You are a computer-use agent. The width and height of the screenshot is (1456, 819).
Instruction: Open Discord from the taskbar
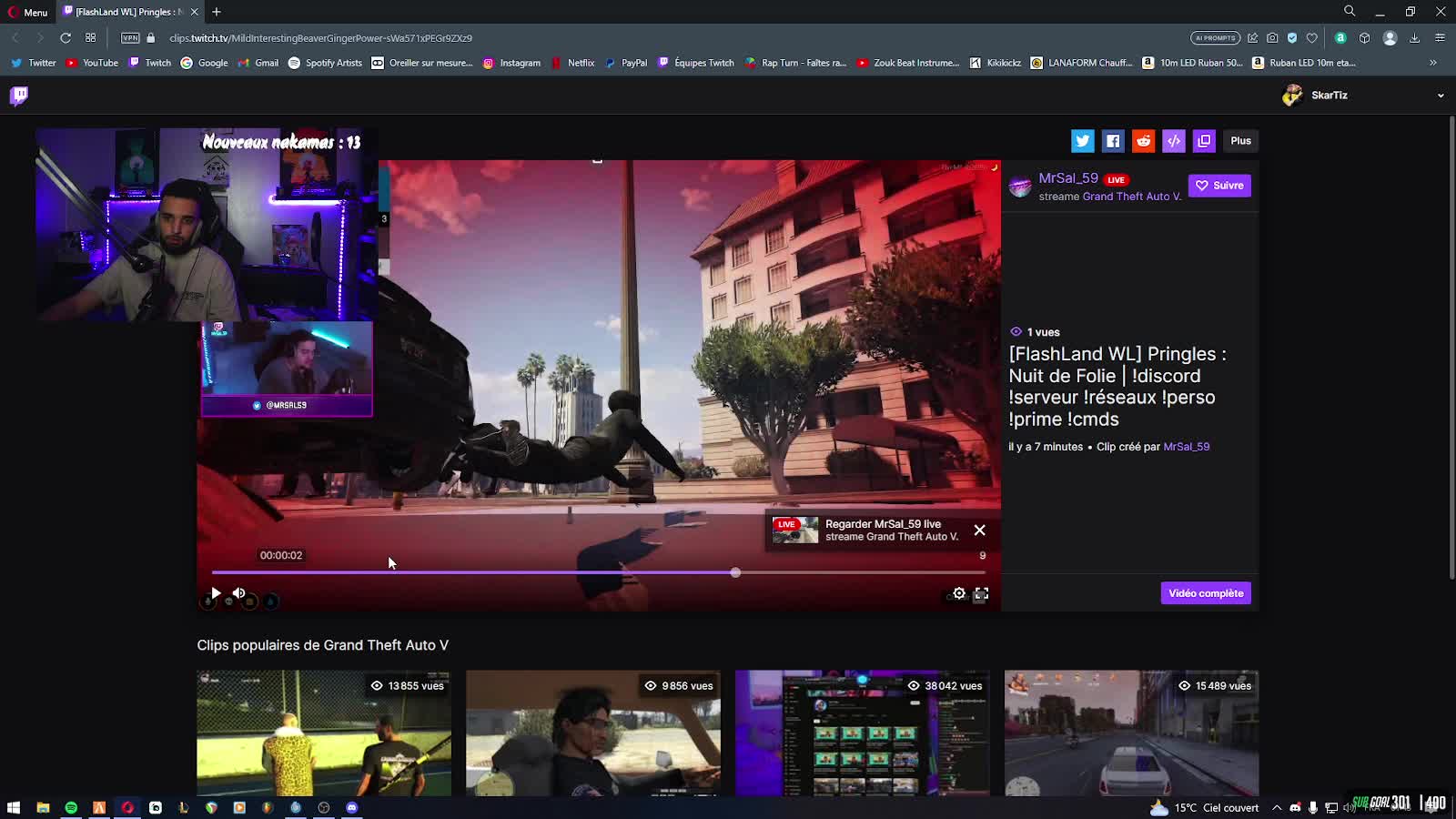click(352, 807)
